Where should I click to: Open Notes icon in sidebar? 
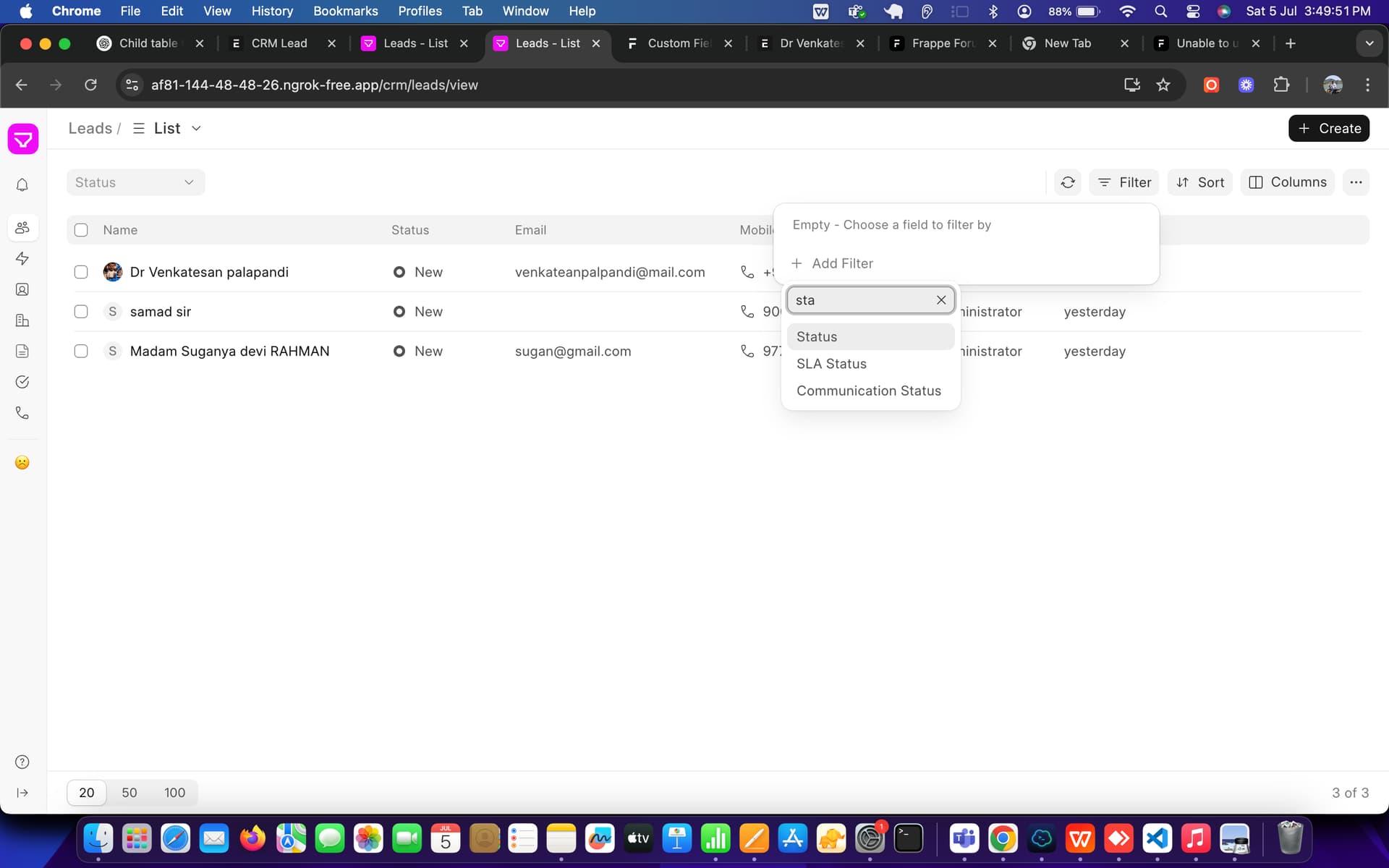tap(22, 352)
